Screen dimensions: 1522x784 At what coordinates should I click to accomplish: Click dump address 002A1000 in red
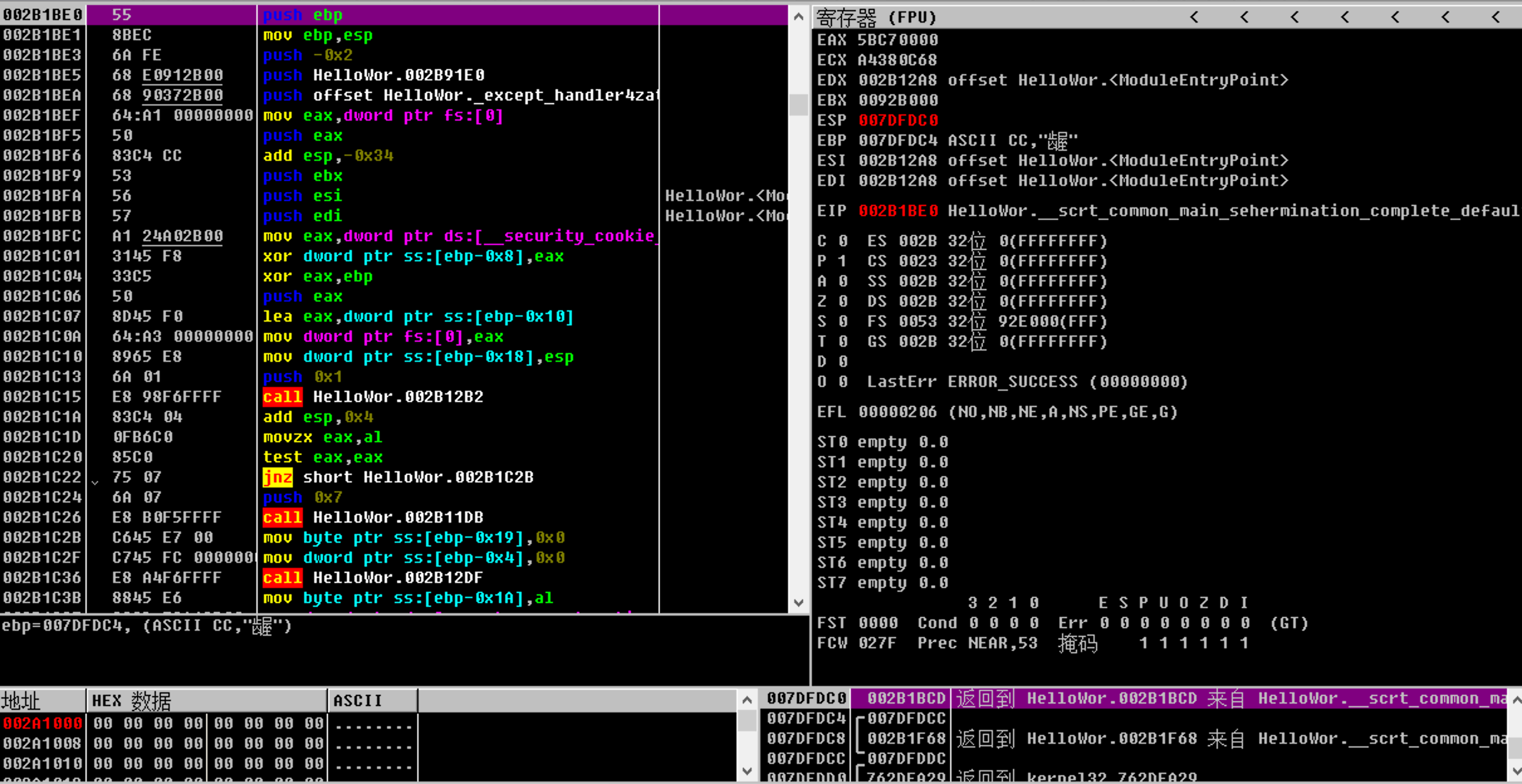(x=42, y=724)
